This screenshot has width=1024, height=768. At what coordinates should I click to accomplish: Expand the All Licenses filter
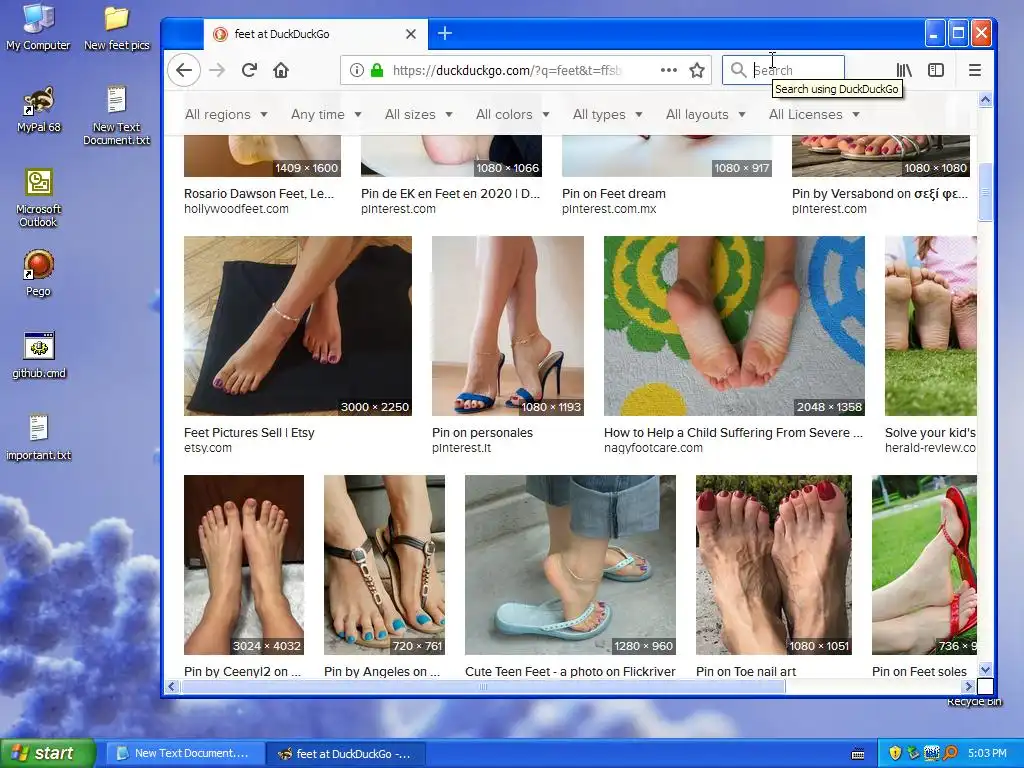pyautogui.click(x=814, y=114)
